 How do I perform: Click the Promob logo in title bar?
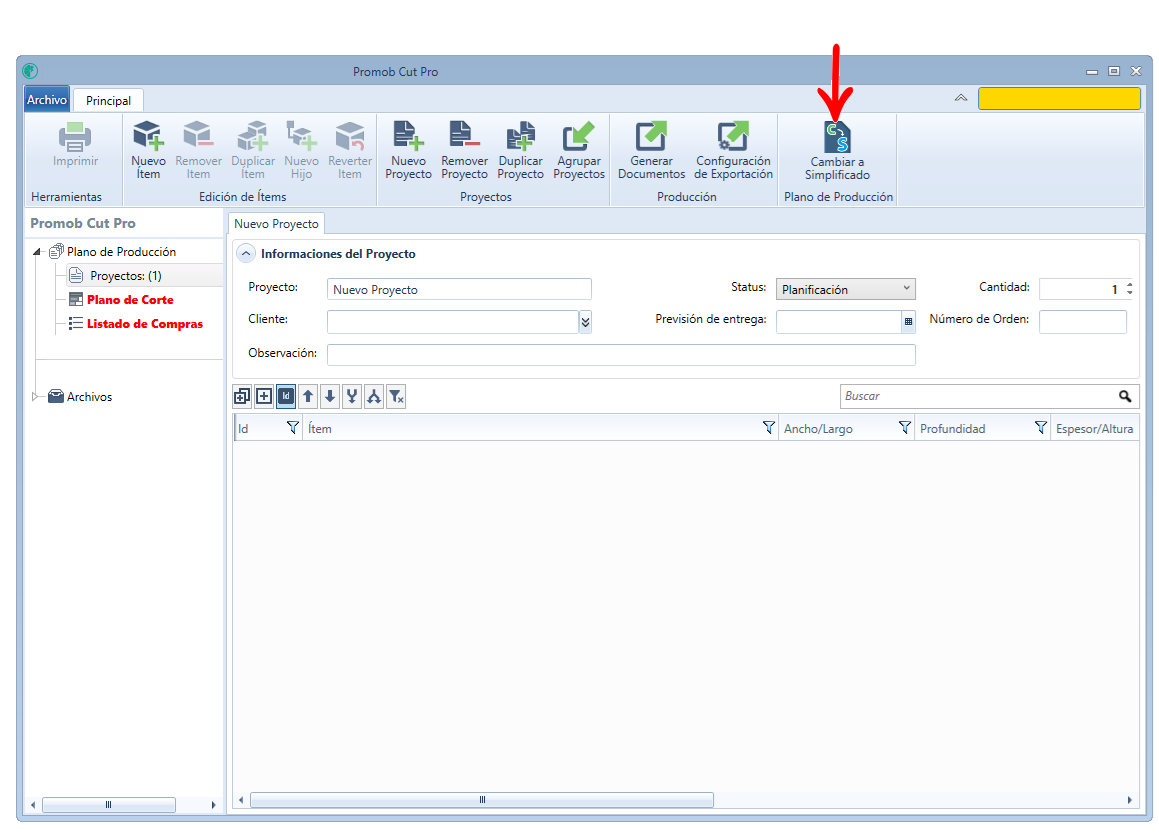click(30, 71)
